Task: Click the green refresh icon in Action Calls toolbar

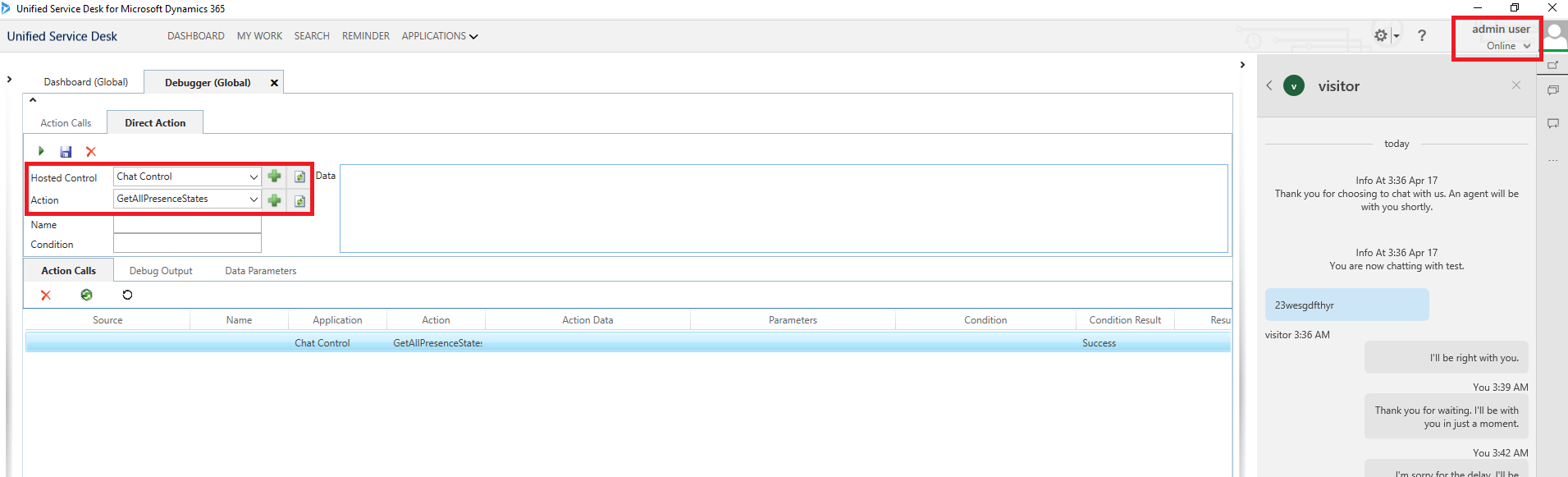Action: tap(86, 295)
